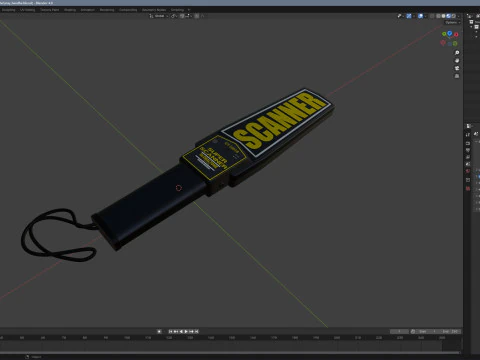The width and height of the screenshot is (480, 360).
Task: Switch to the Rendering workspace tab
Action: tap(107, 10)
